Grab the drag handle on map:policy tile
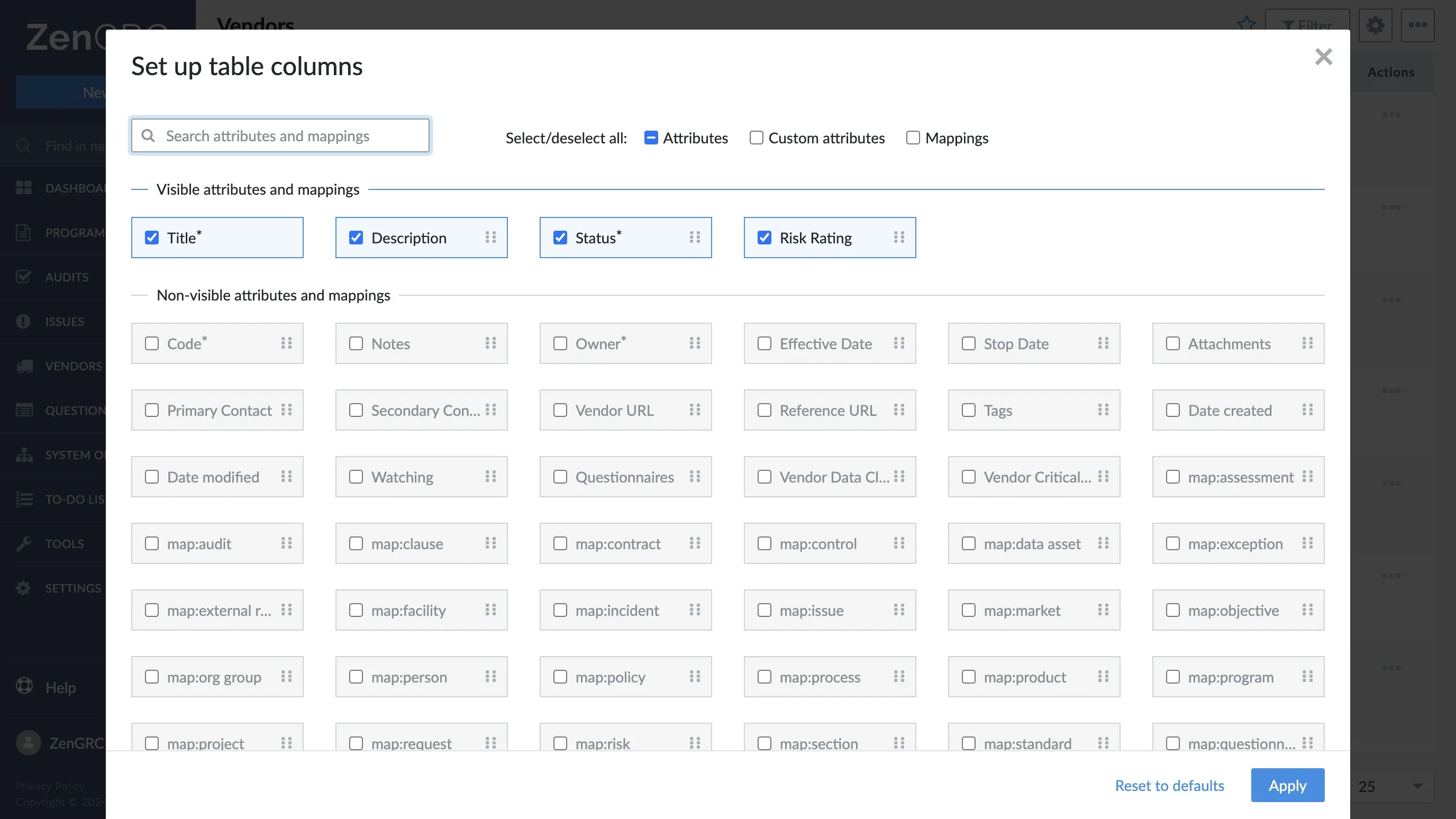 tap(695, 677)
